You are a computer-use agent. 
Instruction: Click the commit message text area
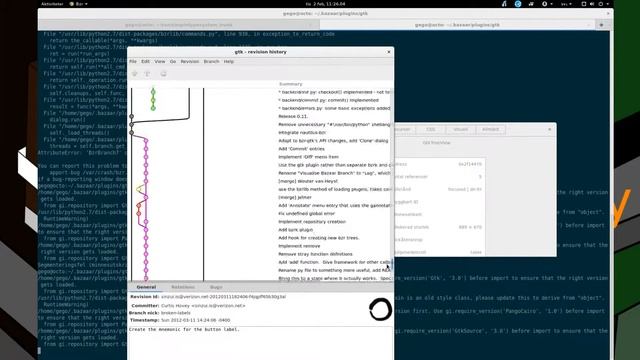[x=260, y=343]
